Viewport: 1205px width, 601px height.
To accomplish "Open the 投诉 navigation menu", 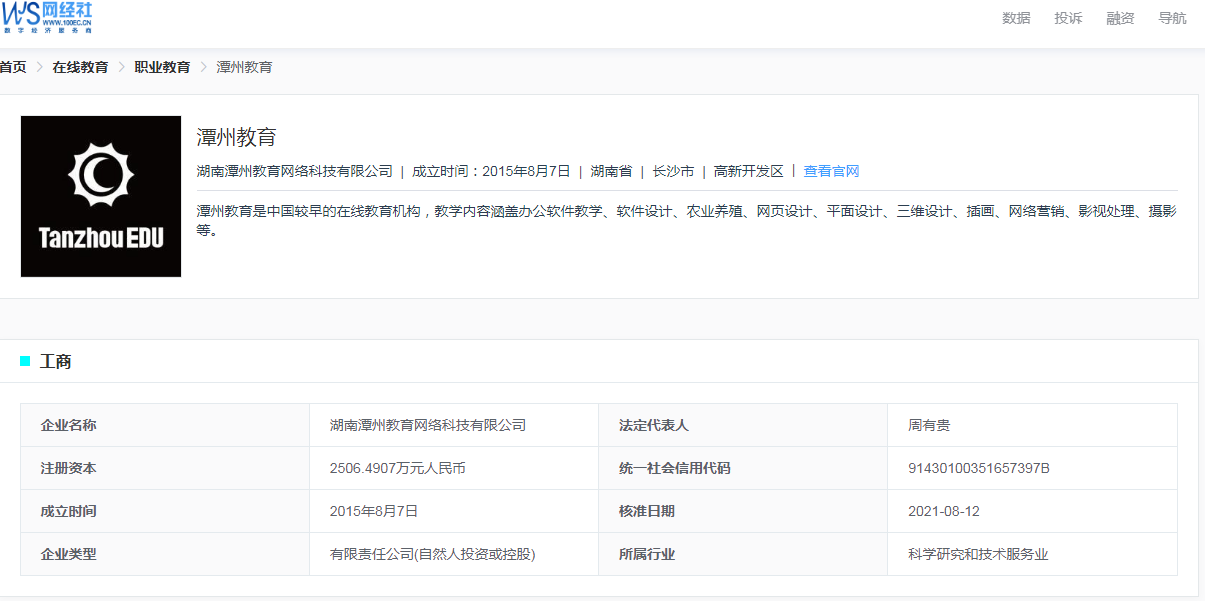I will (x=1068, y=18).
